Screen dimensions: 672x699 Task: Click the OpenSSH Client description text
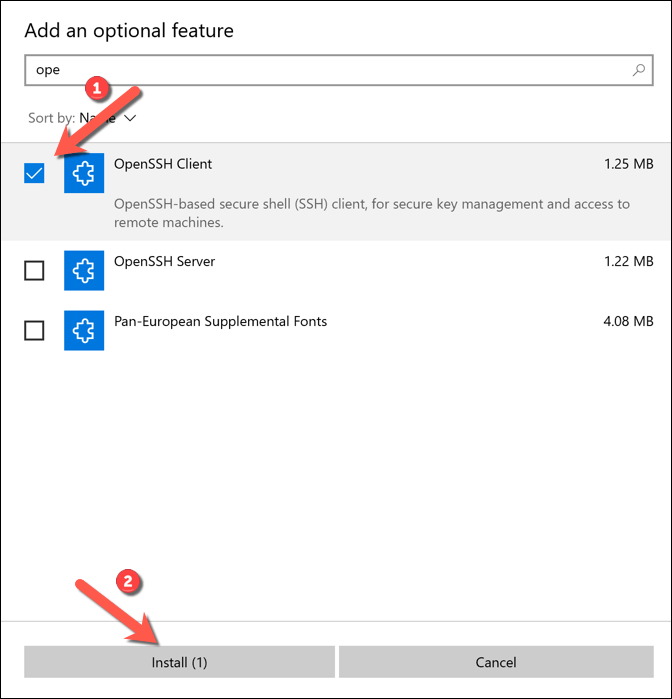[371, 213]
